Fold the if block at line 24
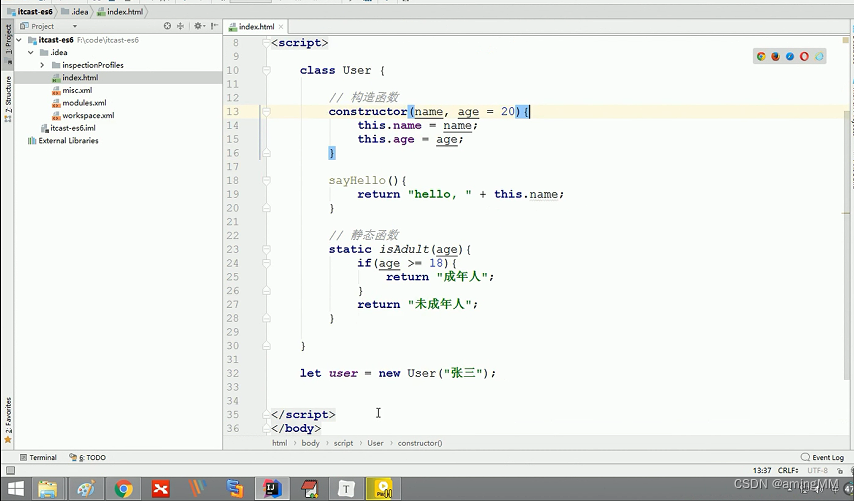The width and height of the screenshot is (854, 501). [266, 263]
